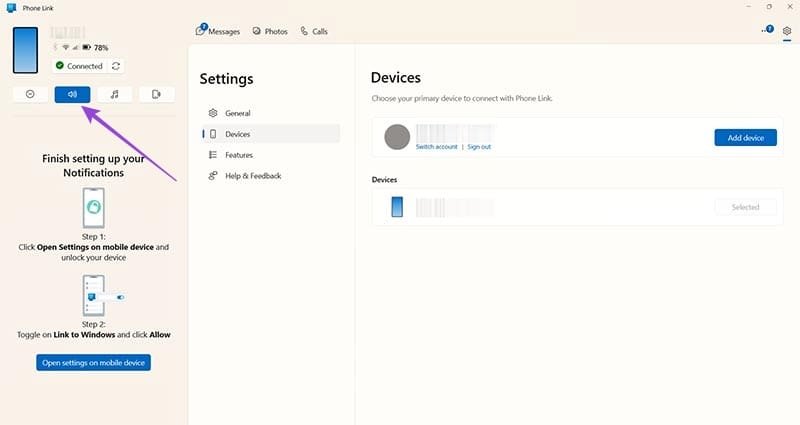Open the music audio player button
The height and width of the screenshot is (425, 800).
[x=115, y=94]
